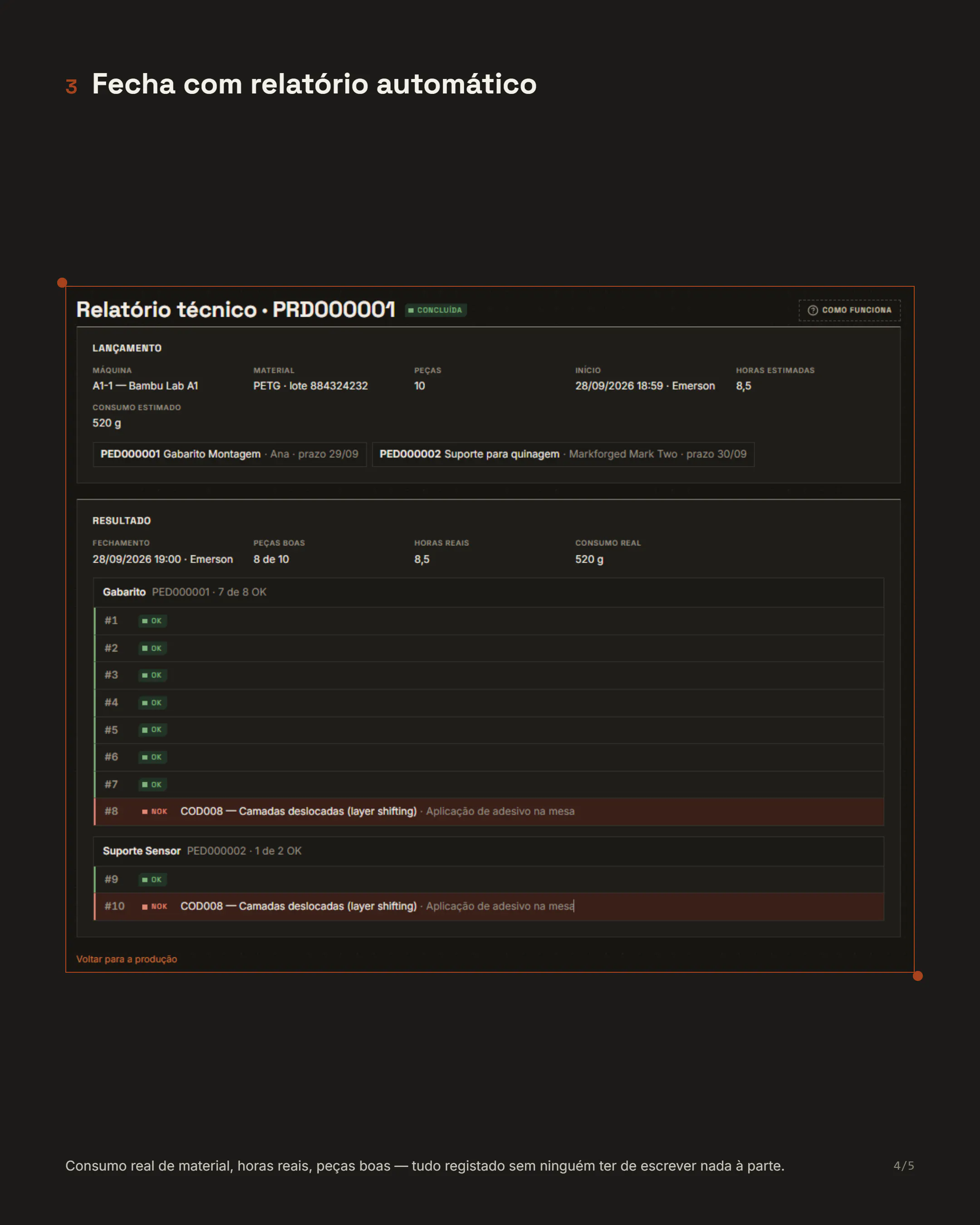This screenshot has height=1225, width=980.
Task: Click the Resultado section heading
Action: coord(122,520)
